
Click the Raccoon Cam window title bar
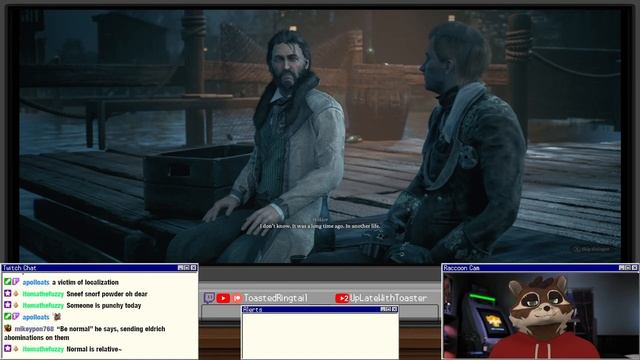(540, 268)
